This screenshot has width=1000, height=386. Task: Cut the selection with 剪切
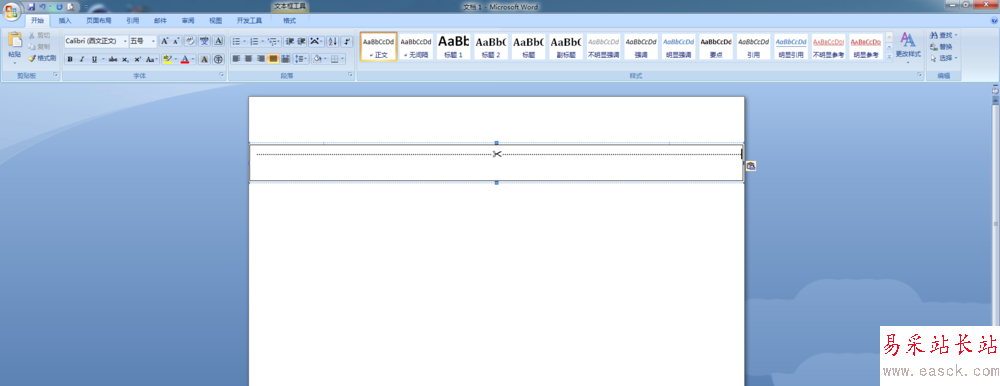[40, 36]
